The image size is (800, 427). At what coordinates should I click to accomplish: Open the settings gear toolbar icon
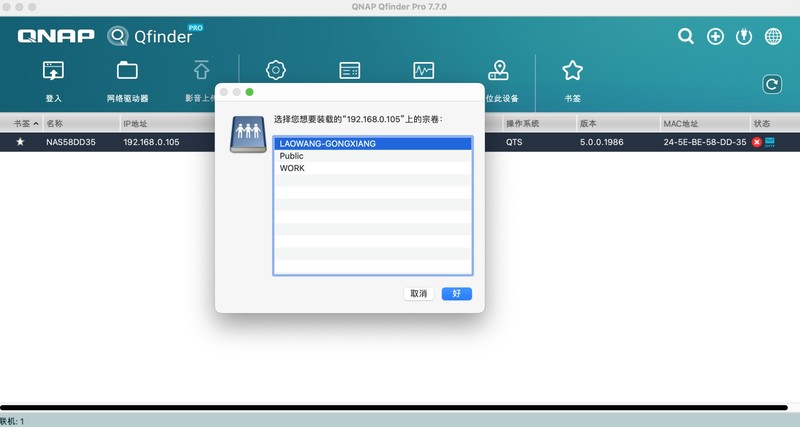coord(276,70)
